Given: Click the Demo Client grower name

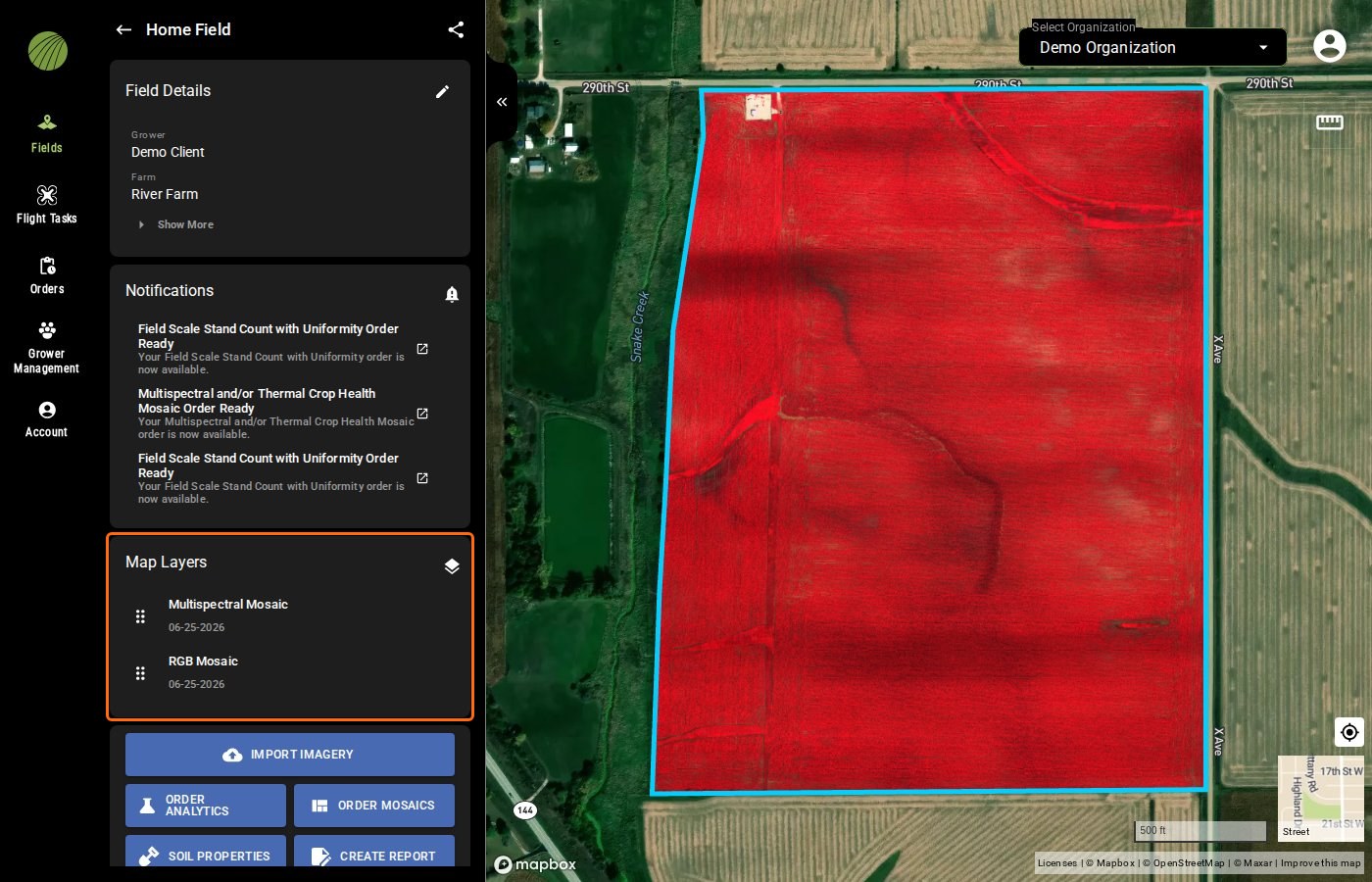Looking at the screenshot, I should pyautogui.click(x=168, y=152).
